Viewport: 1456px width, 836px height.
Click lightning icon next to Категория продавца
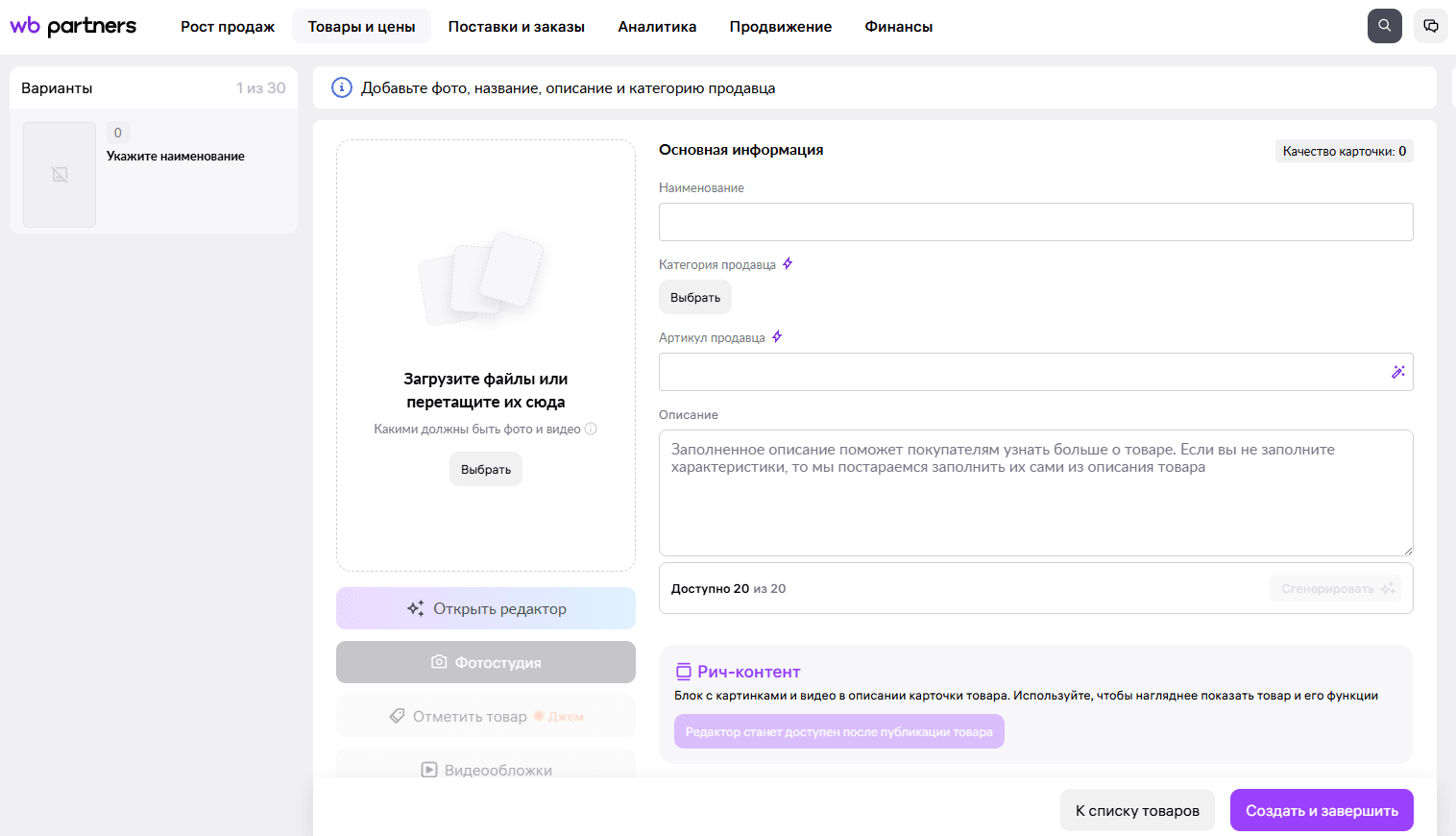(x=788, y=263)
